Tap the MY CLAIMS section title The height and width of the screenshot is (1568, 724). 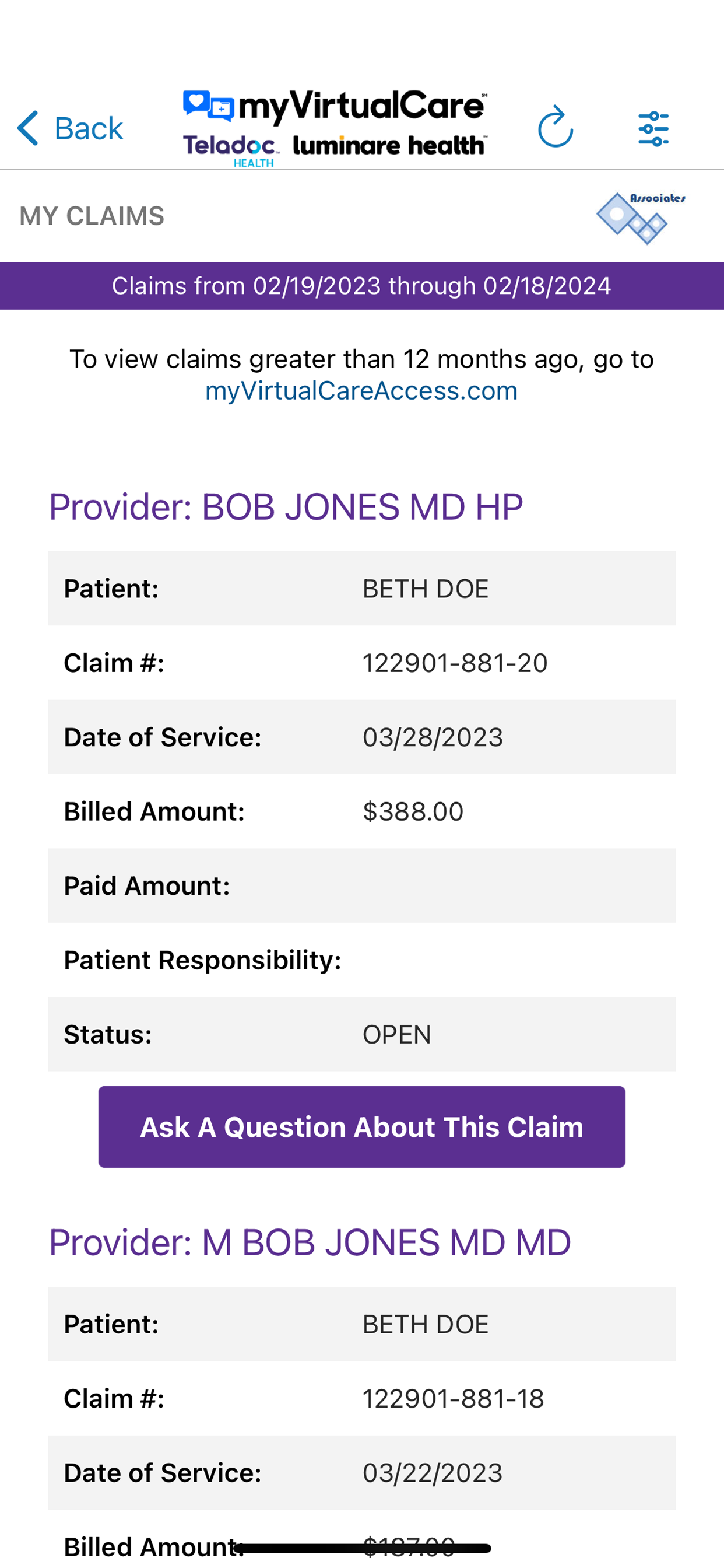pyautogui.click(x=92, y=216)
